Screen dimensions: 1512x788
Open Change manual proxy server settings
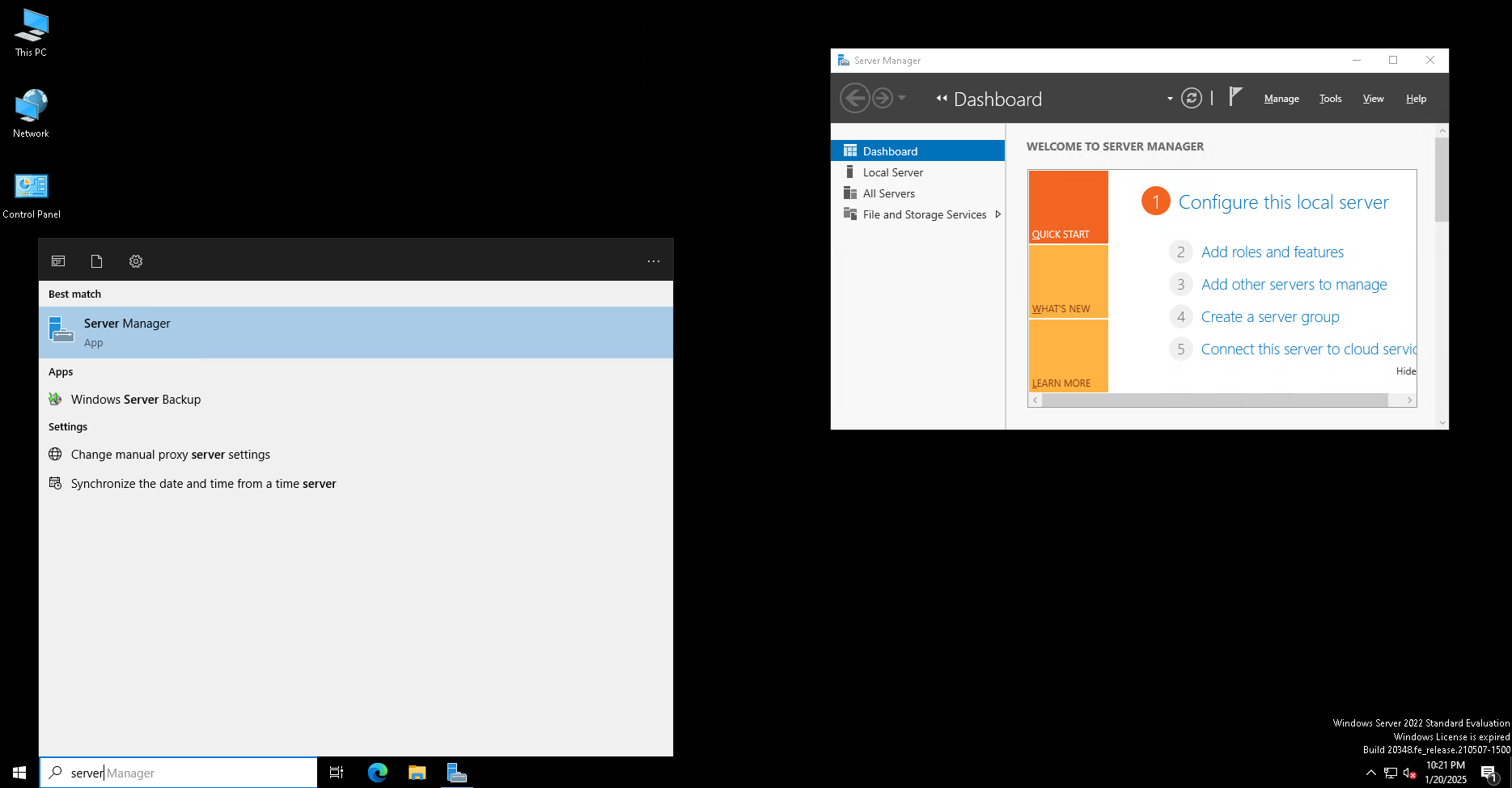pyautogui.click(x=356, y=455)
